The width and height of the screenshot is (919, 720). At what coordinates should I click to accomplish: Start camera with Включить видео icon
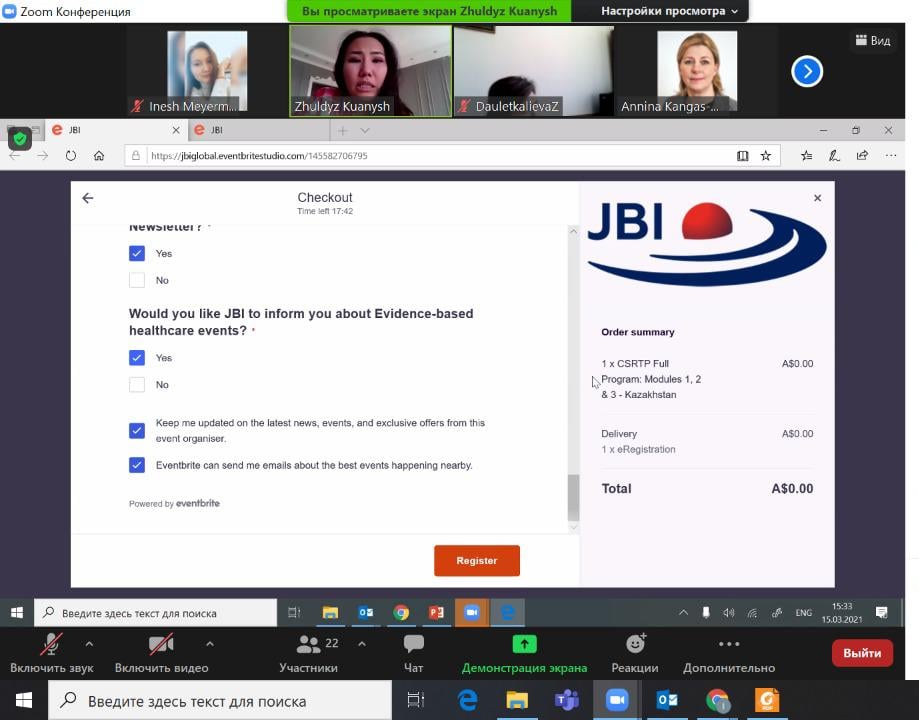pos(161,645)
